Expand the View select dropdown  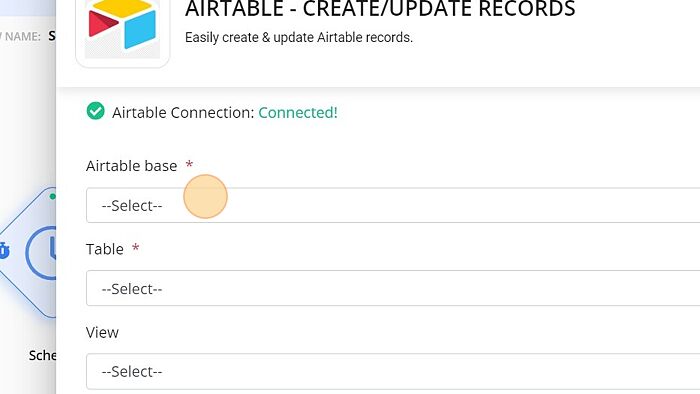(393, 371)
